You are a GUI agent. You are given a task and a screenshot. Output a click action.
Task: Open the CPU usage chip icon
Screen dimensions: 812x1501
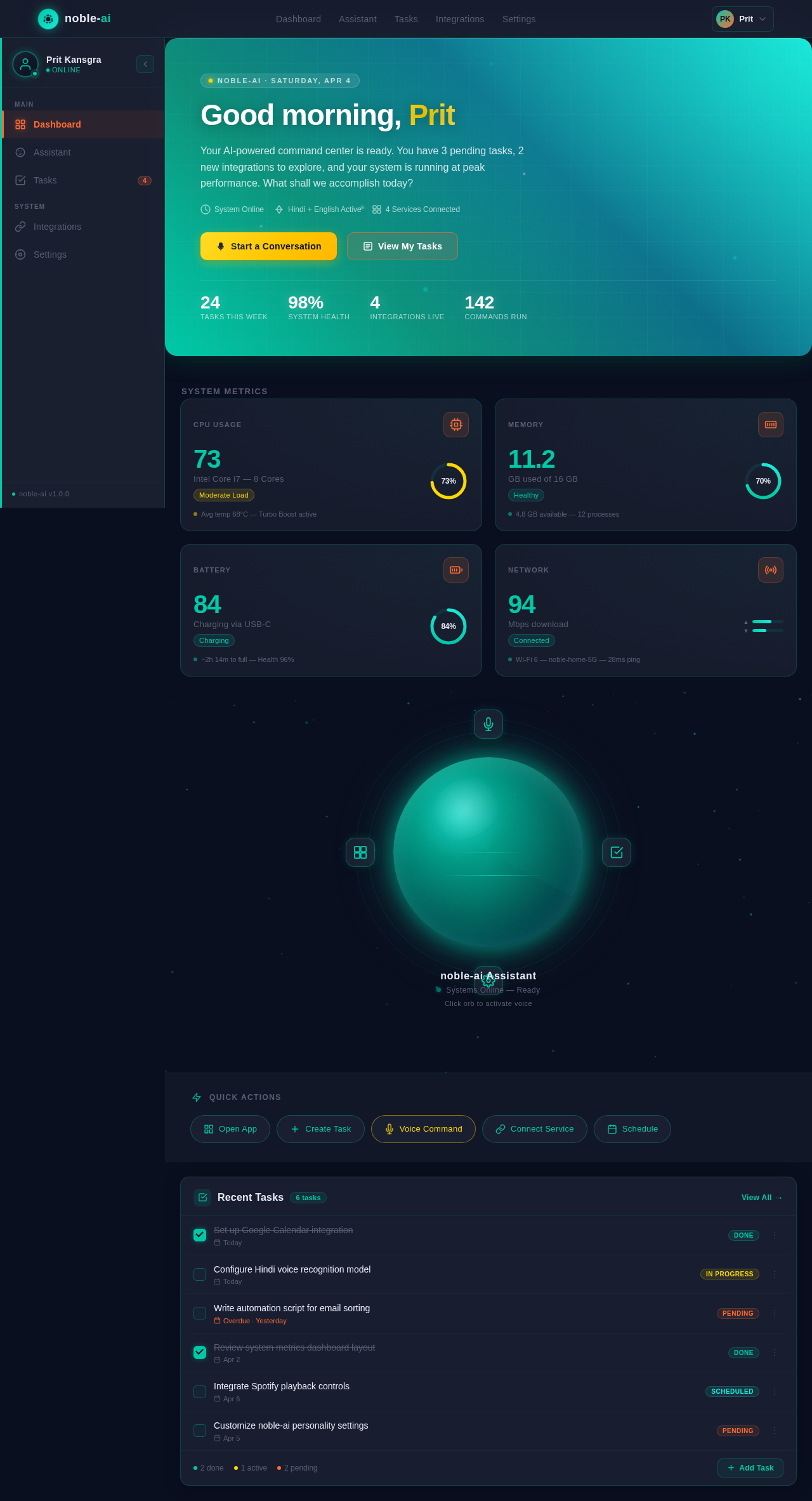pyautogui.click(x=456, y=425)
